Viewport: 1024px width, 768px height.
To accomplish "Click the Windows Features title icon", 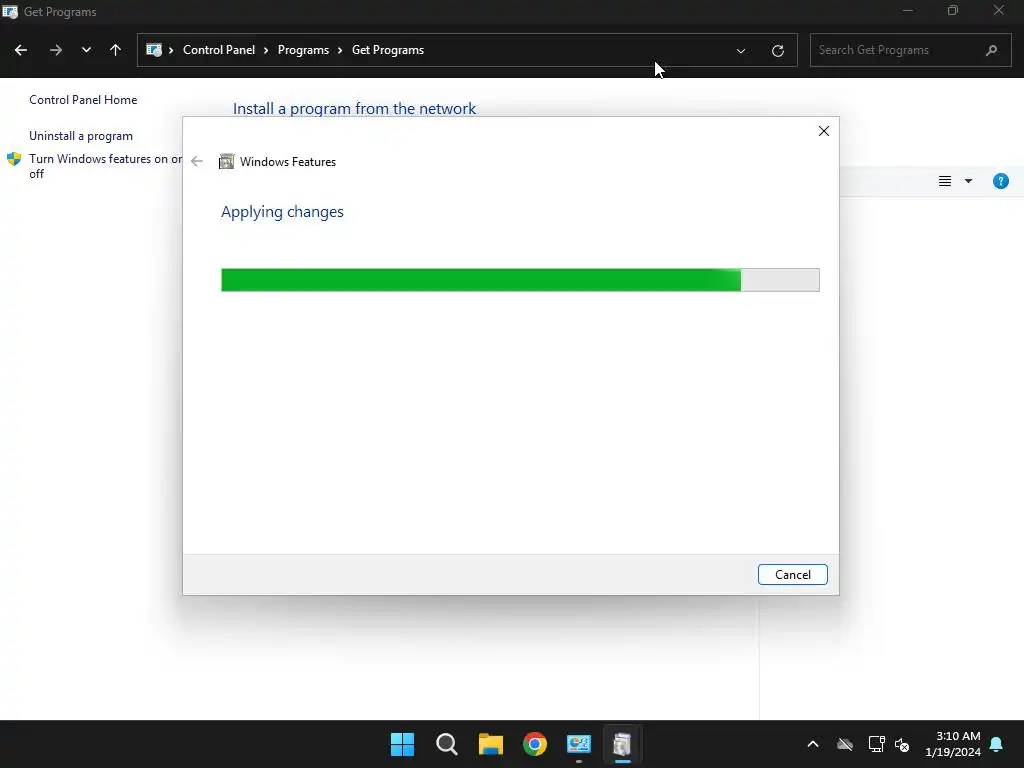I will 226,161.
